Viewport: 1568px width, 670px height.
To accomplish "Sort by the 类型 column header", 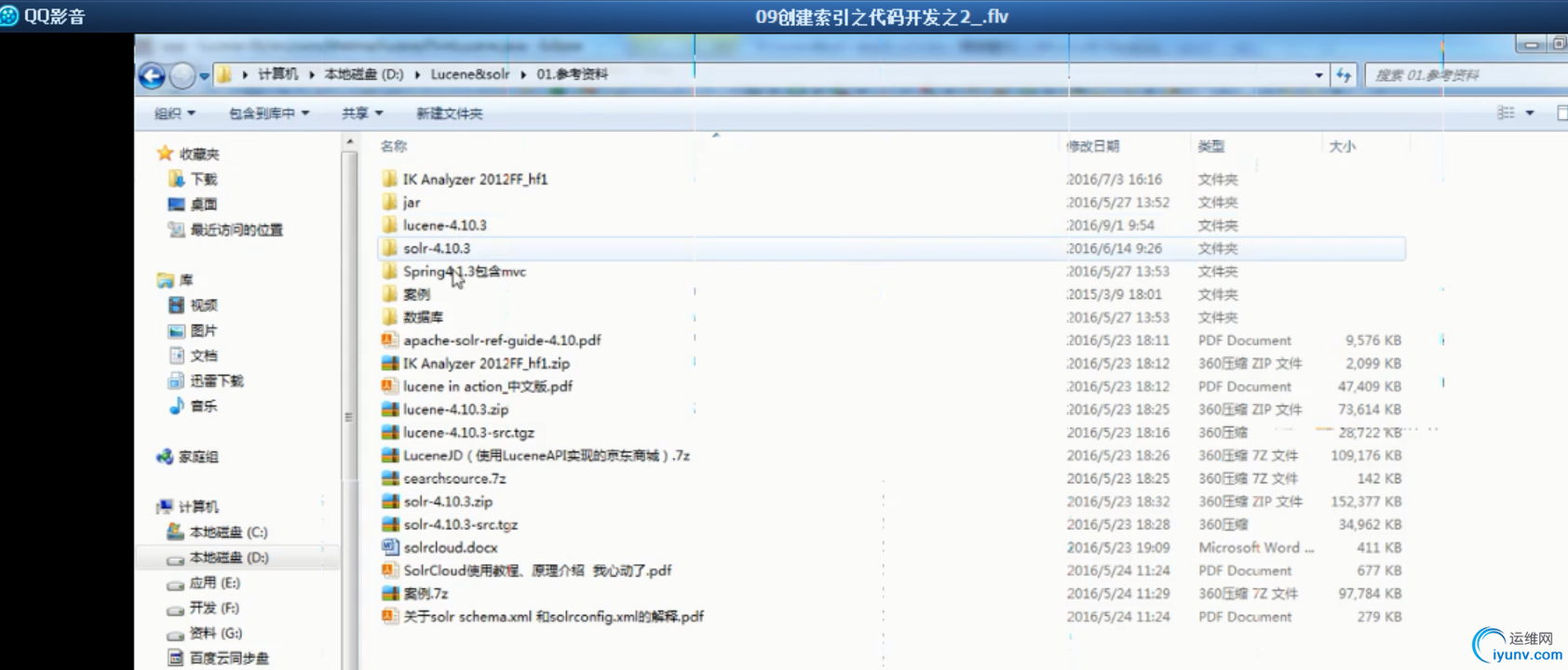I will pyautogui.click(x=1211, y=146).
